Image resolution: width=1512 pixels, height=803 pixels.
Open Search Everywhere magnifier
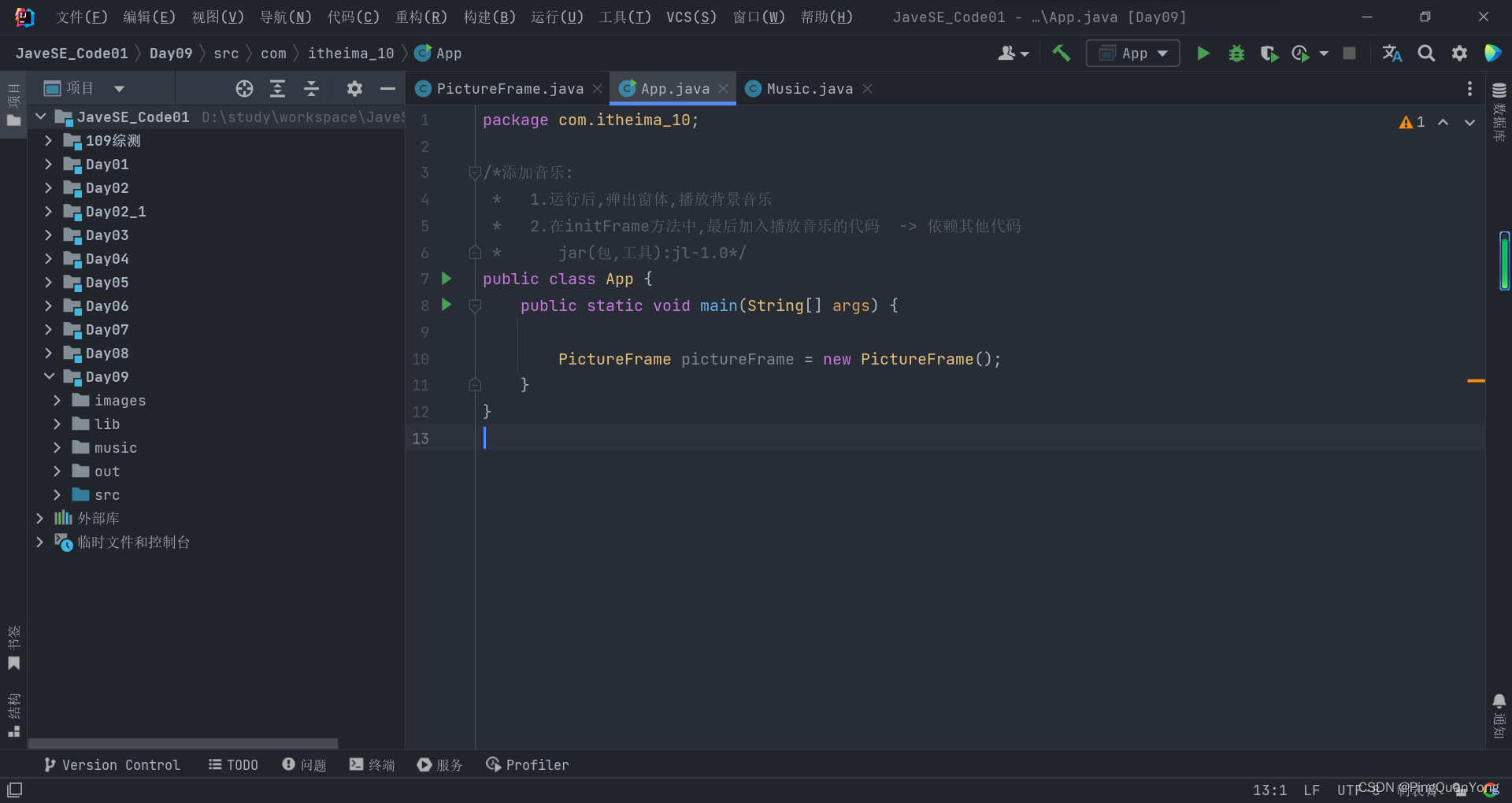click(1426, 53)
